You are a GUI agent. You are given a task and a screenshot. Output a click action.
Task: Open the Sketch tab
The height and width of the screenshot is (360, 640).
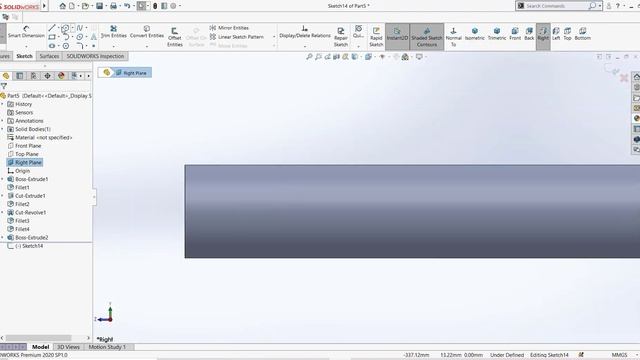tap(24, 56)
